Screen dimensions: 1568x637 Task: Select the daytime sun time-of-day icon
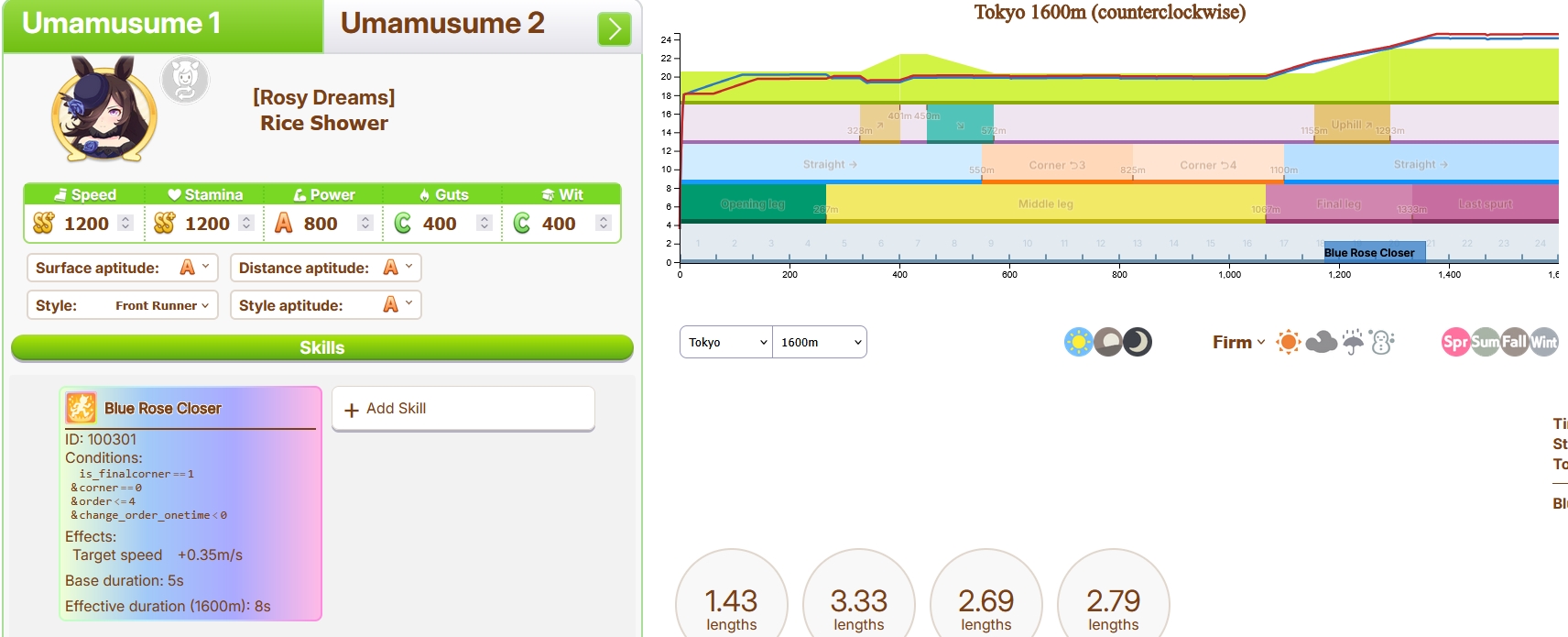(1079, 342)
